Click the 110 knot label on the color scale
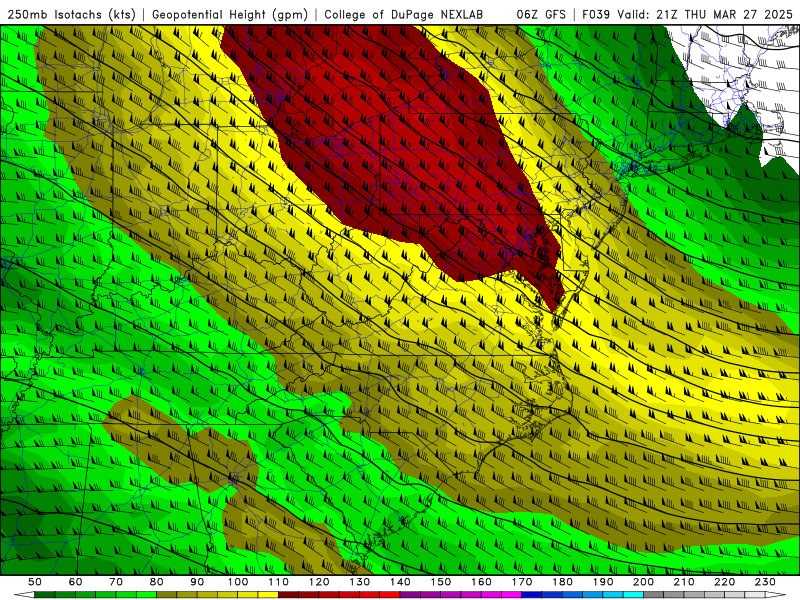Screen dimensions: 800x600 278,582
